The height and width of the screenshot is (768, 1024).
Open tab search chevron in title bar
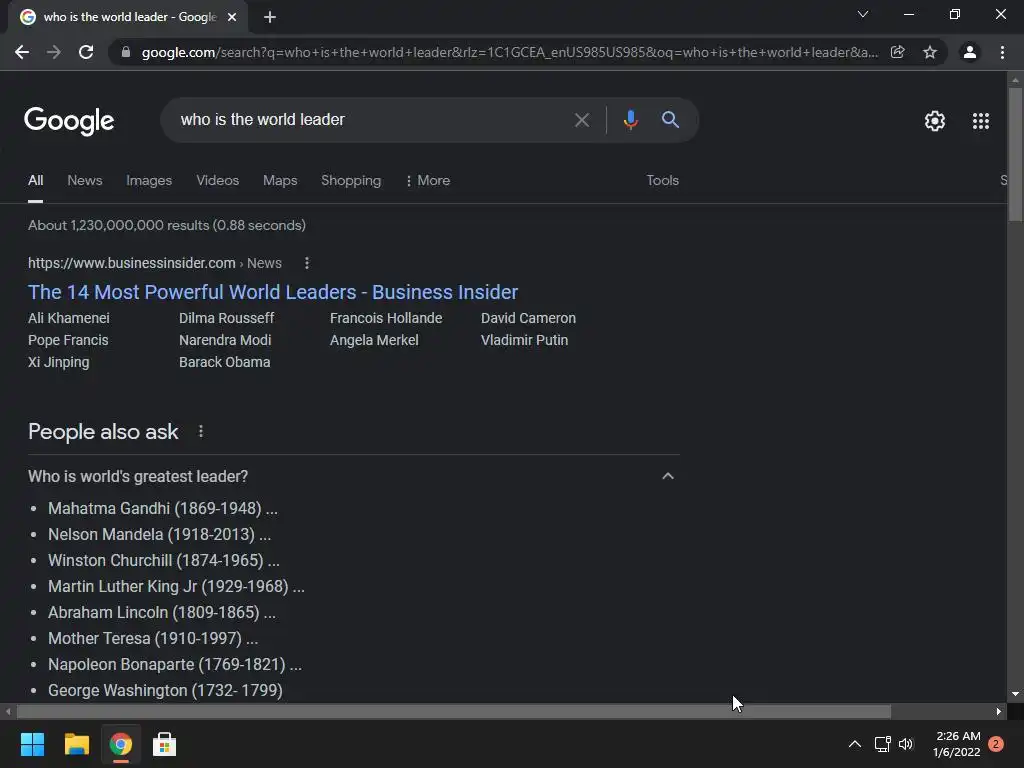click(863, 14)
